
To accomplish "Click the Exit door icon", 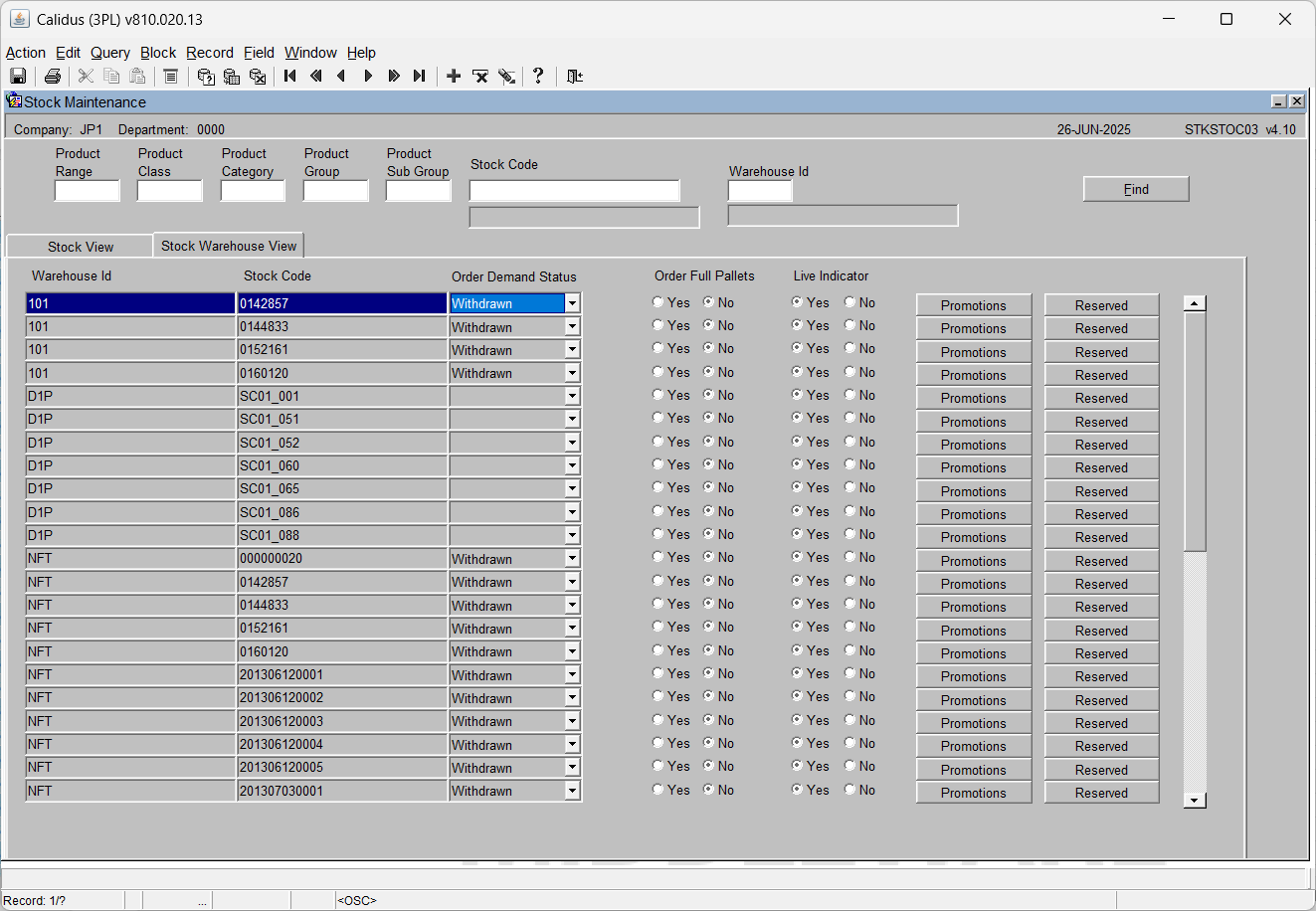I will click(575, 77).
